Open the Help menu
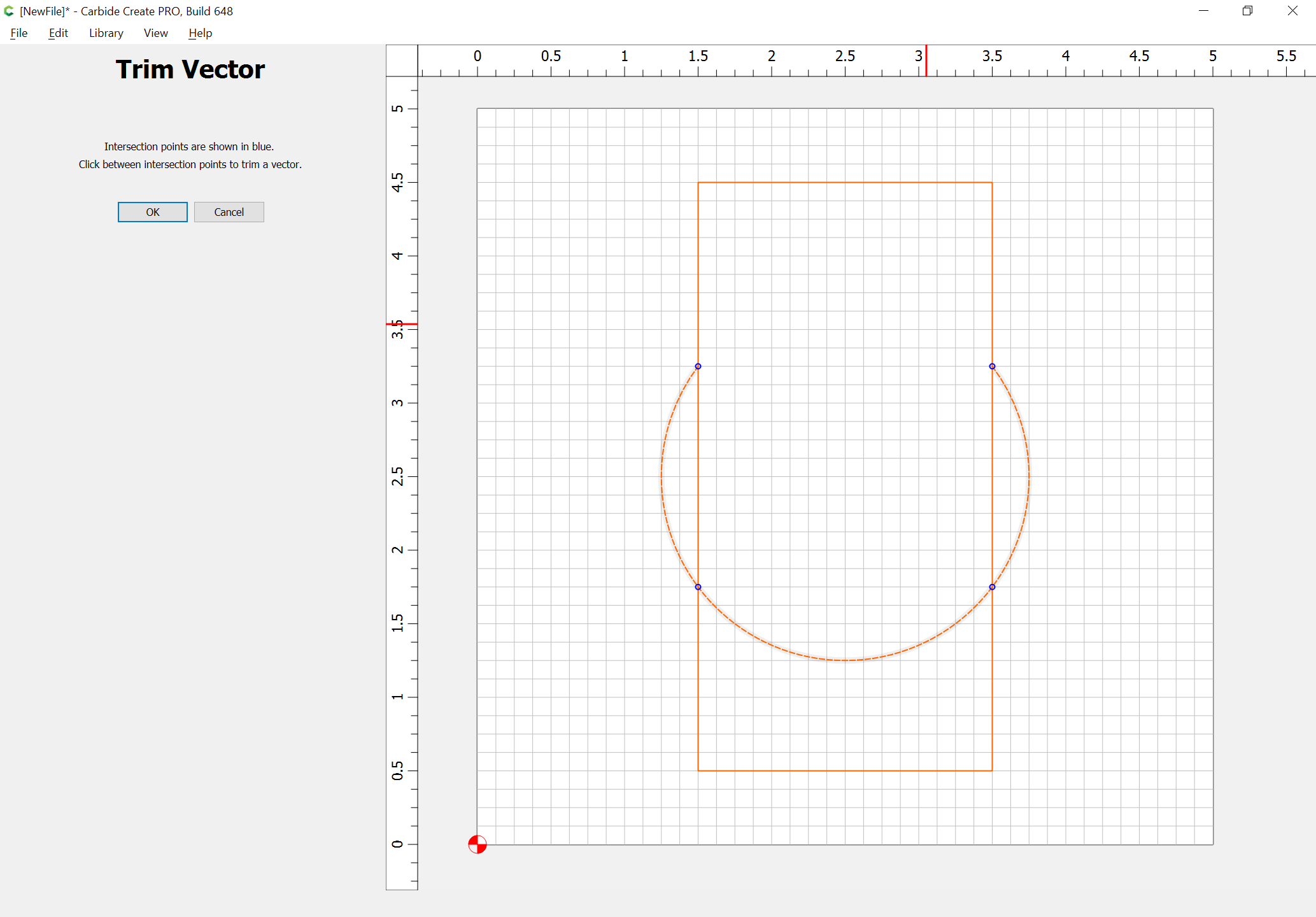1316x917 pixels. click(x=200, y=33)
